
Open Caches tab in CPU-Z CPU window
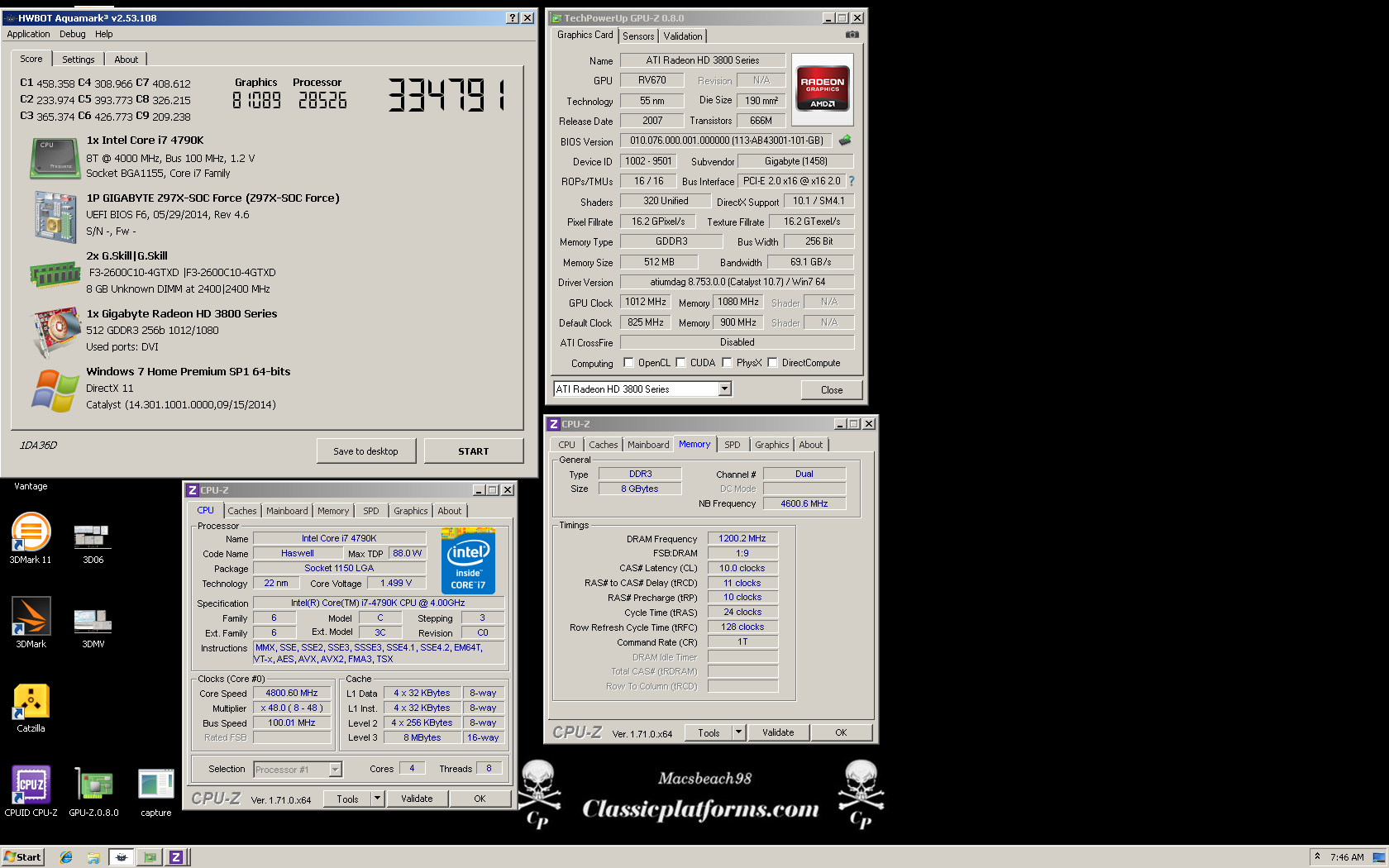click(242, 511)
